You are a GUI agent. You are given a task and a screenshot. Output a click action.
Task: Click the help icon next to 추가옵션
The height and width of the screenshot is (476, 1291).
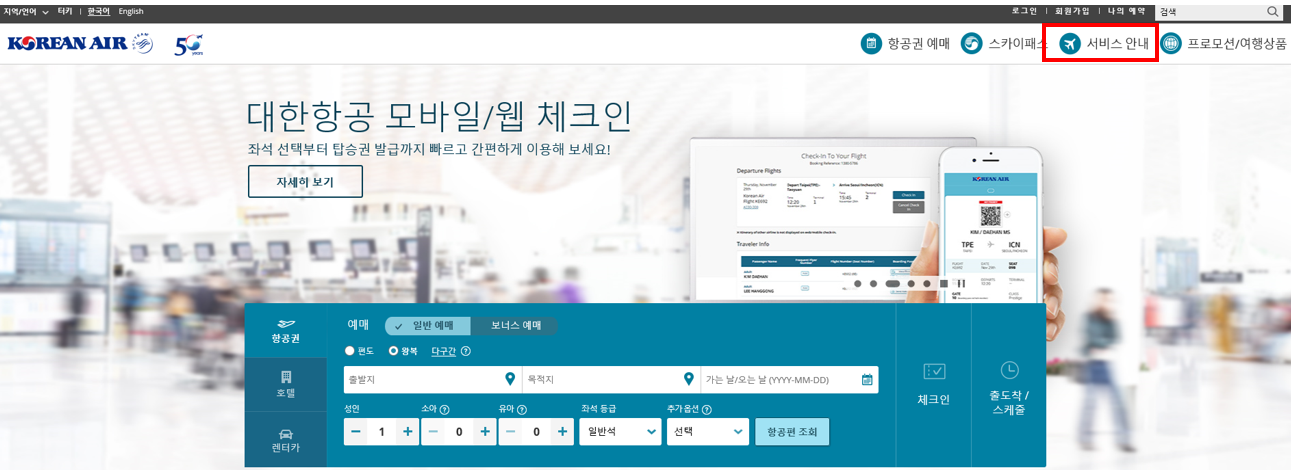[707, 409]
